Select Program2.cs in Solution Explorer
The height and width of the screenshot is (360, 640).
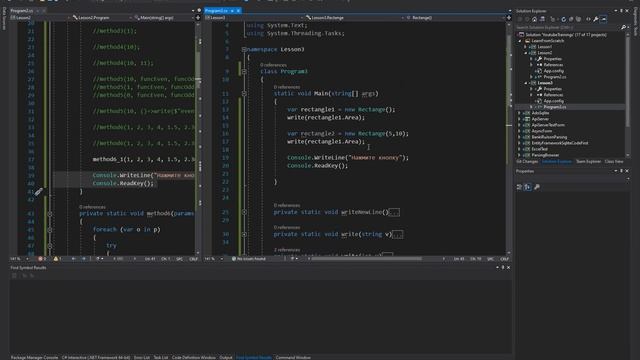click(554, 77)
